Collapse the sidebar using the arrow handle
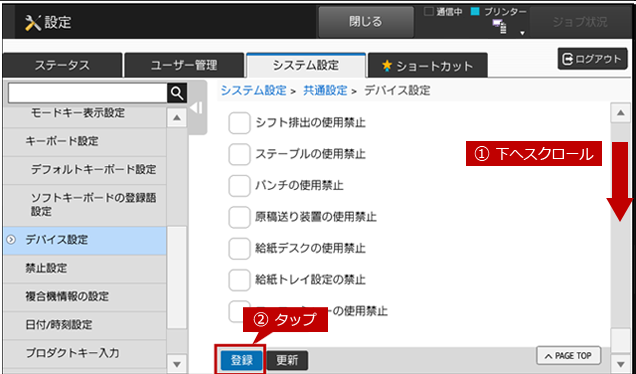Screen dimensions: 636x374 pyautogui.click(x=197, y=108)
